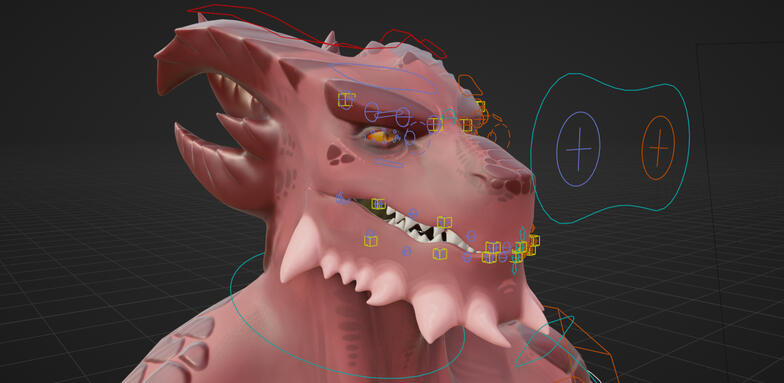
Task: Select the orange outlined control atop the head crest
Action: 470,85
